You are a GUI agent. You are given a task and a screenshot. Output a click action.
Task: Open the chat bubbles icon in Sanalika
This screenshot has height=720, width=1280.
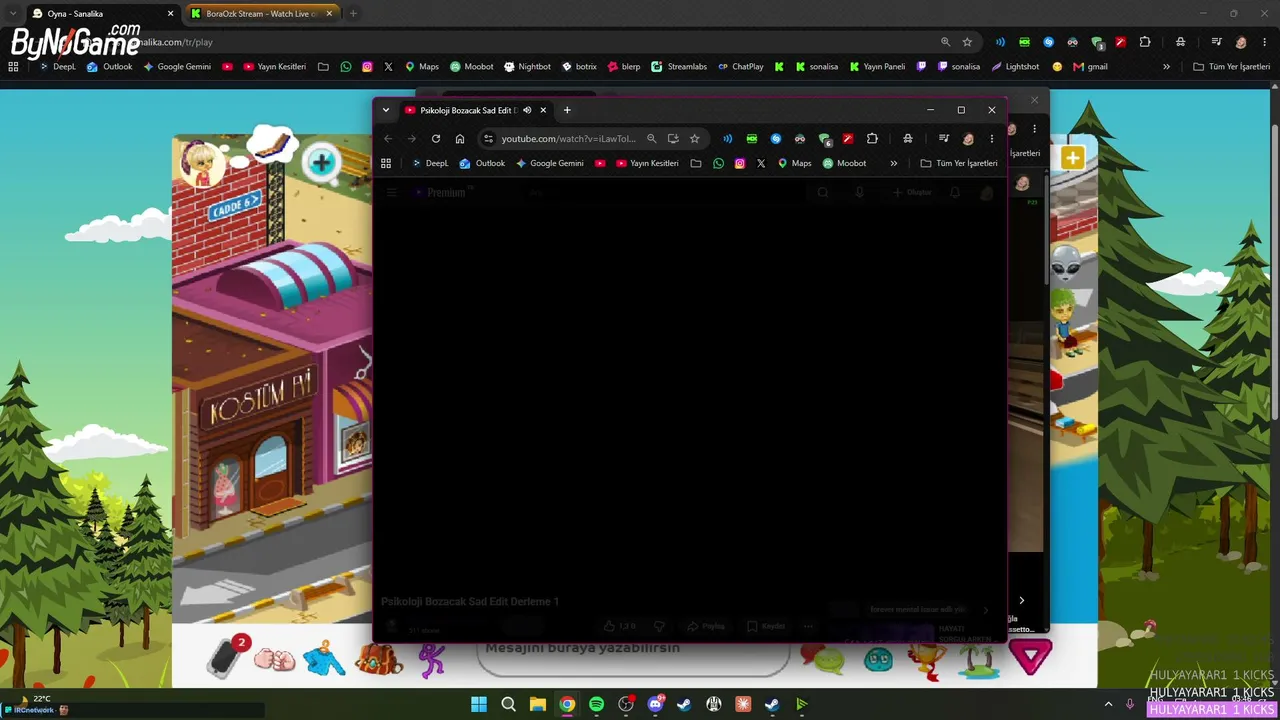824,659
